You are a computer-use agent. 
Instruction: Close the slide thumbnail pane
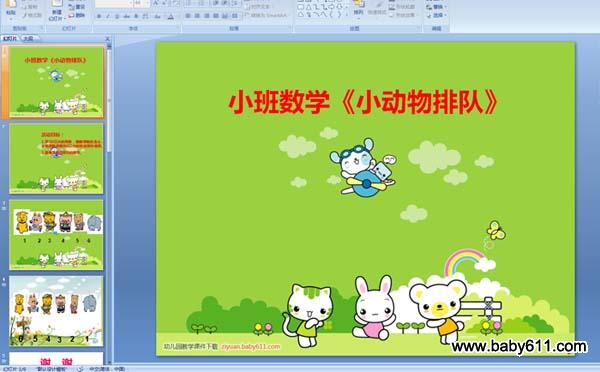click(x=108, y=38)
